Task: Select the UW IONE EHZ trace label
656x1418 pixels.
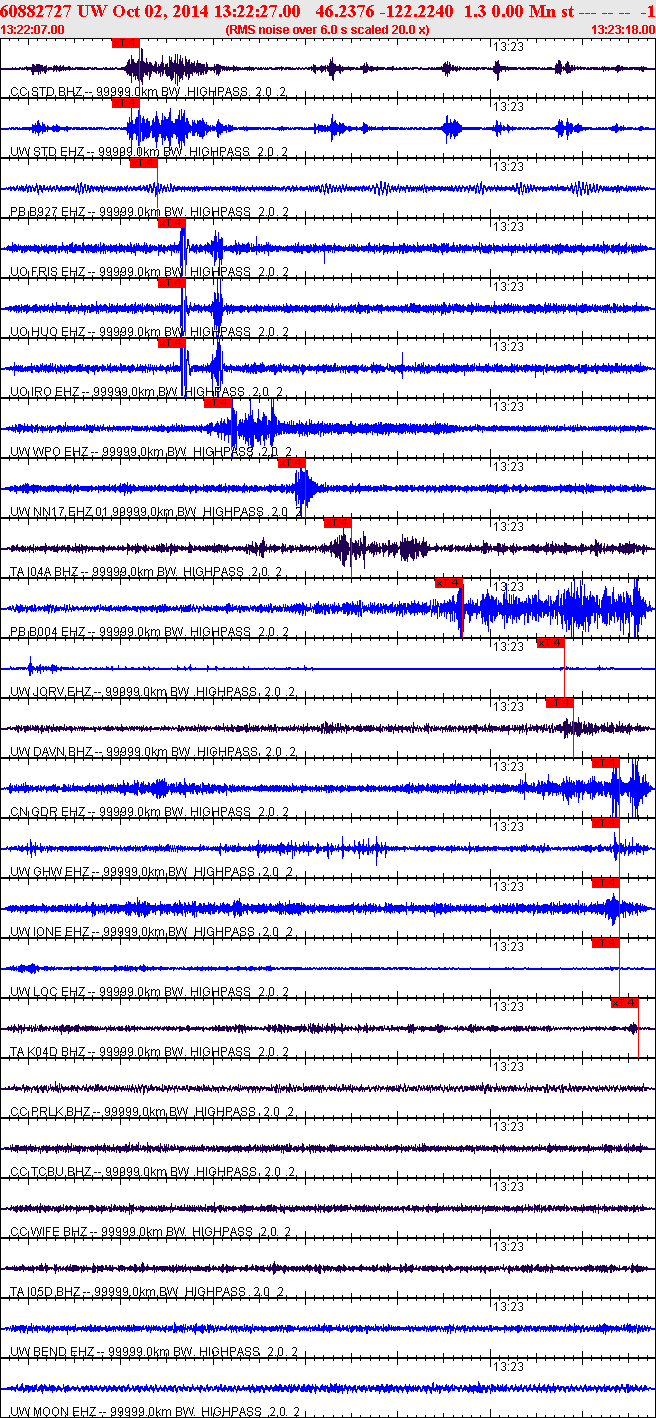Action: (150, 932)
